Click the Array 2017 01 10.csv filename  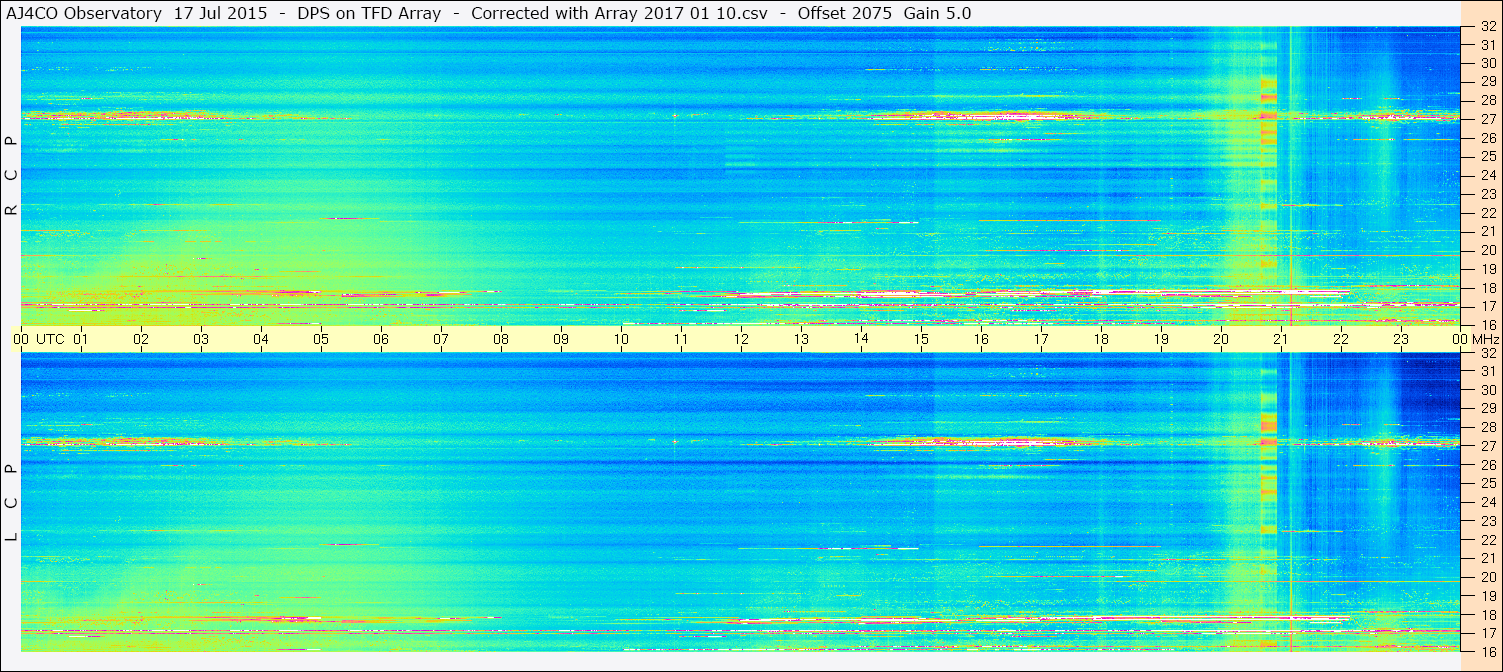(682, 13)
